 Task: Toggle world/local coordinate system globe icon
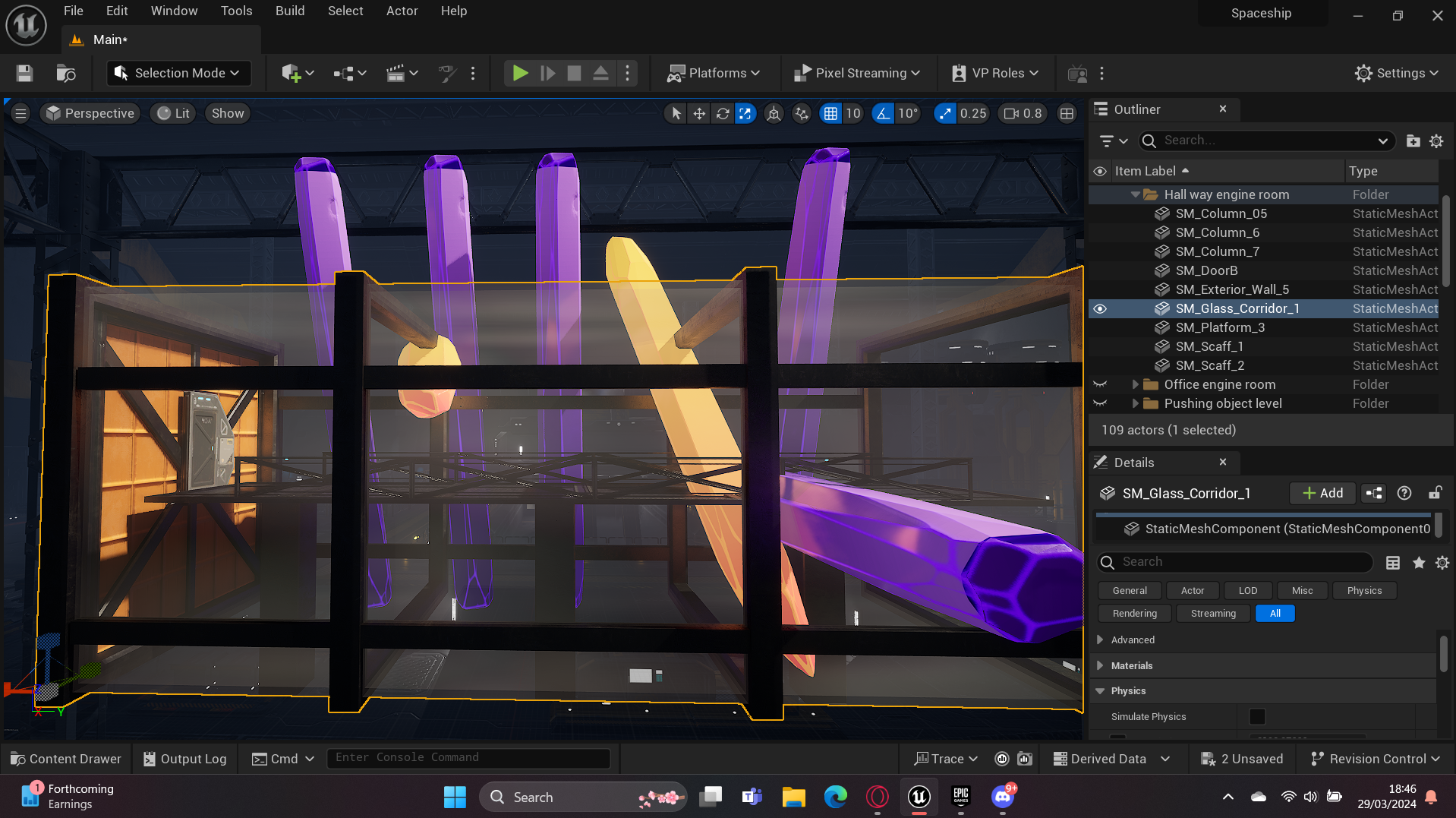pyautogui.click(x=774, y=113)
